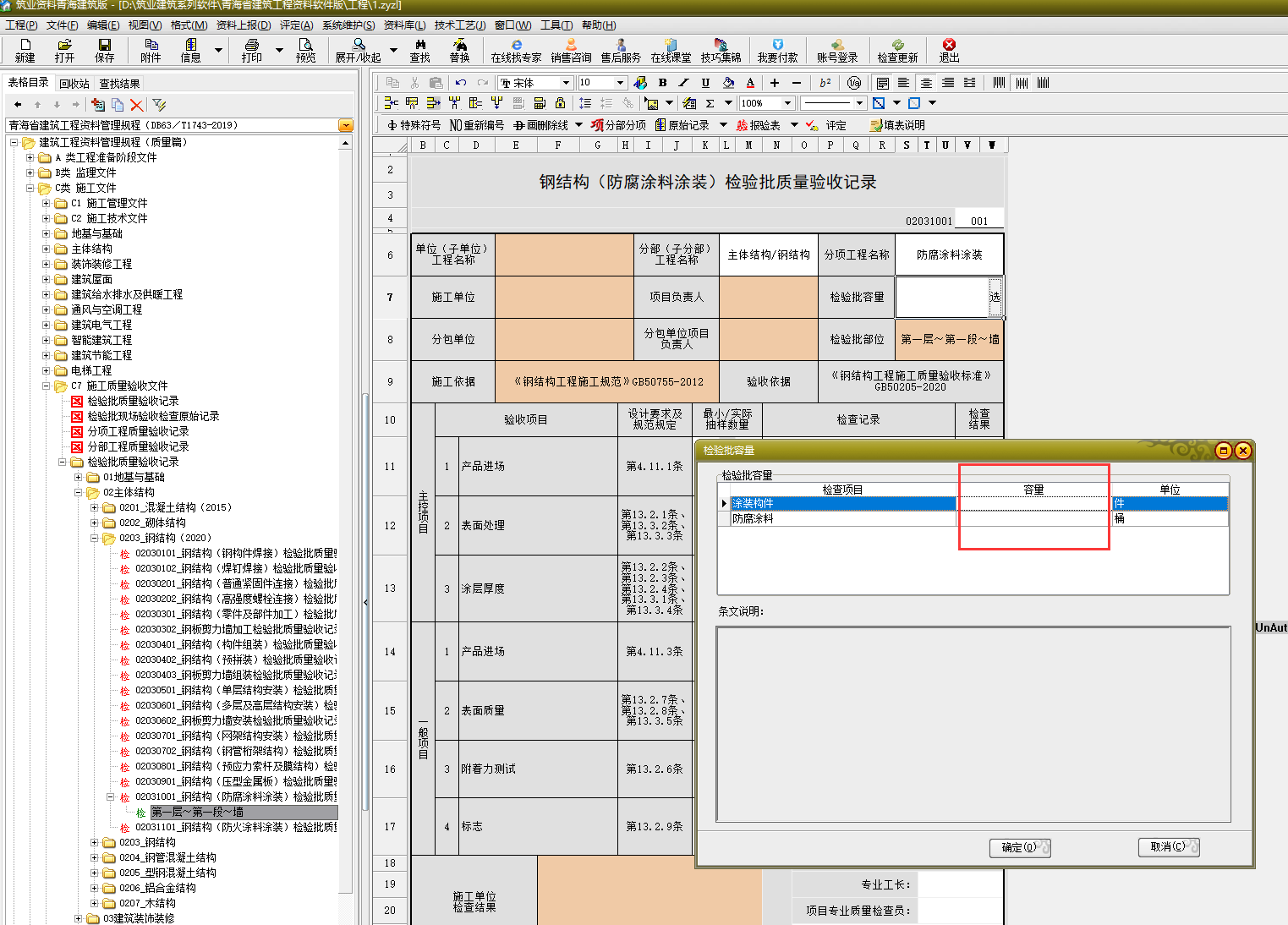The image size is (1288, 925).
Task: Open the line style dropdown
Action: pyautogui.click(x=859, y=103)
